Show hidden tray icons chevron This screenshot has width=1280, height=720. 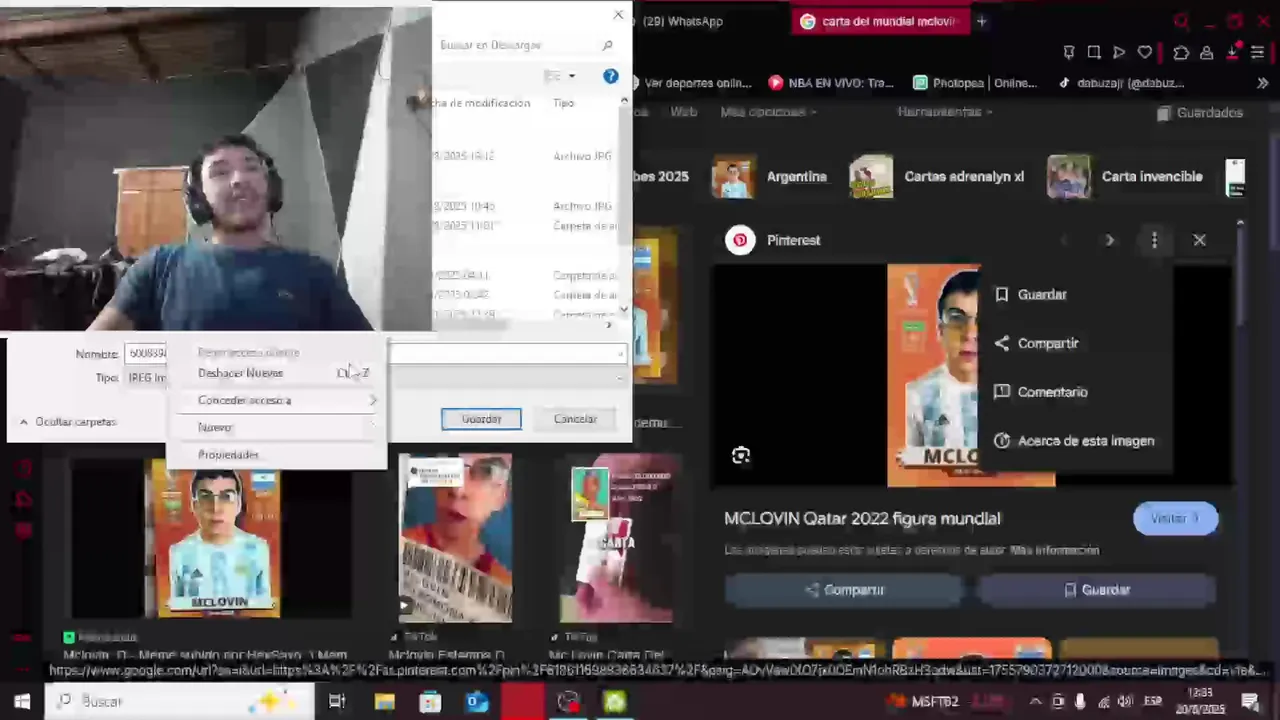1035,701
